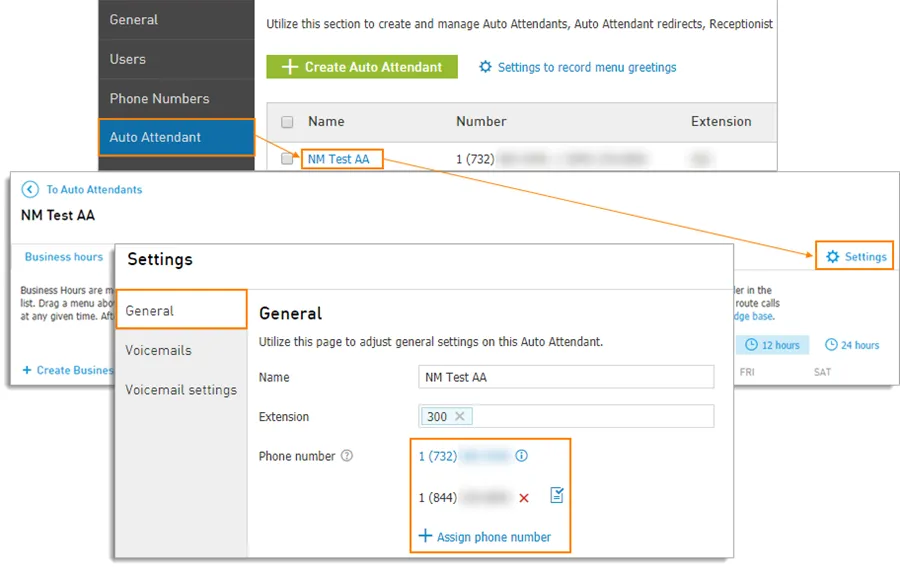Click gear icon beside record menu greetings
The image size is (900, 567).
(485, 67)
